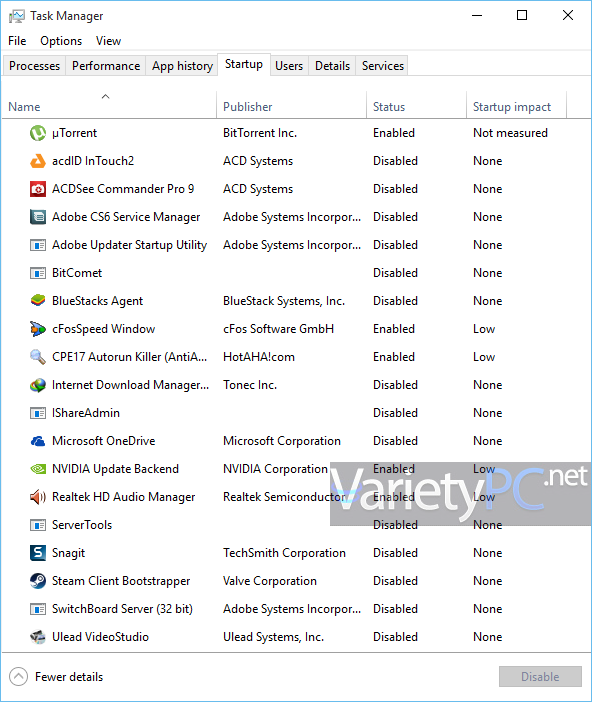Open the Options menu
The width and height of the screenshot is (592, 702).
[61, 41]
